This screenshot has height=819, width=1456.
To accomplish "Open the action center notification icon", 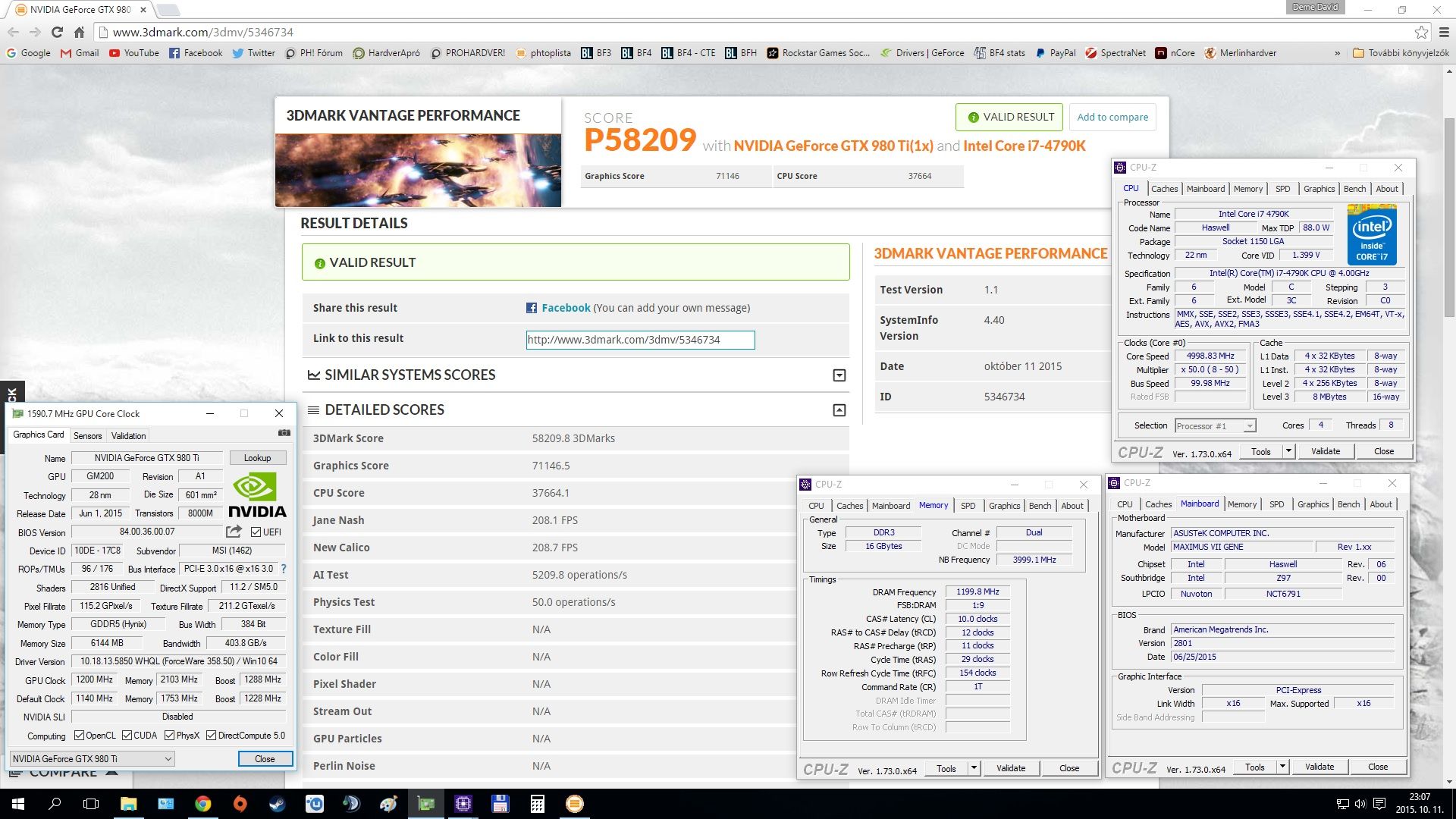I will pyautogui.click(x=1379, y=804).
